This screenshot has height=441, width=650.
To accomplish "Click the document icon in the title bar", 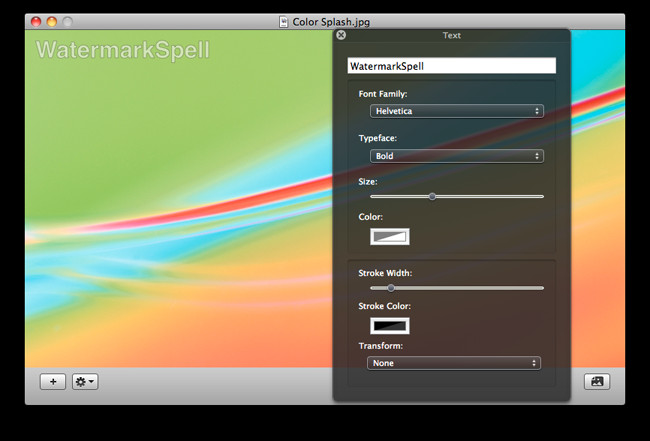I will coord(283,22).
